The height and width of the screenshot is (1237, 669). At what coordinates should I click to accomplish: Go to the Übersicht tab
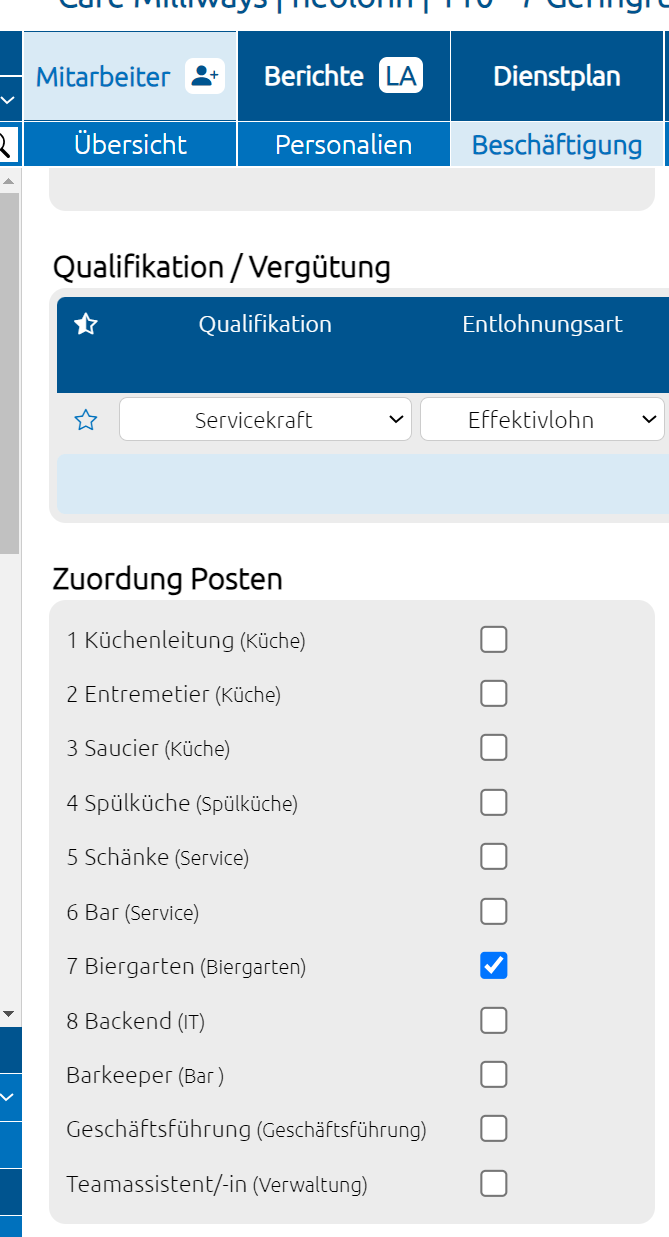130,144
